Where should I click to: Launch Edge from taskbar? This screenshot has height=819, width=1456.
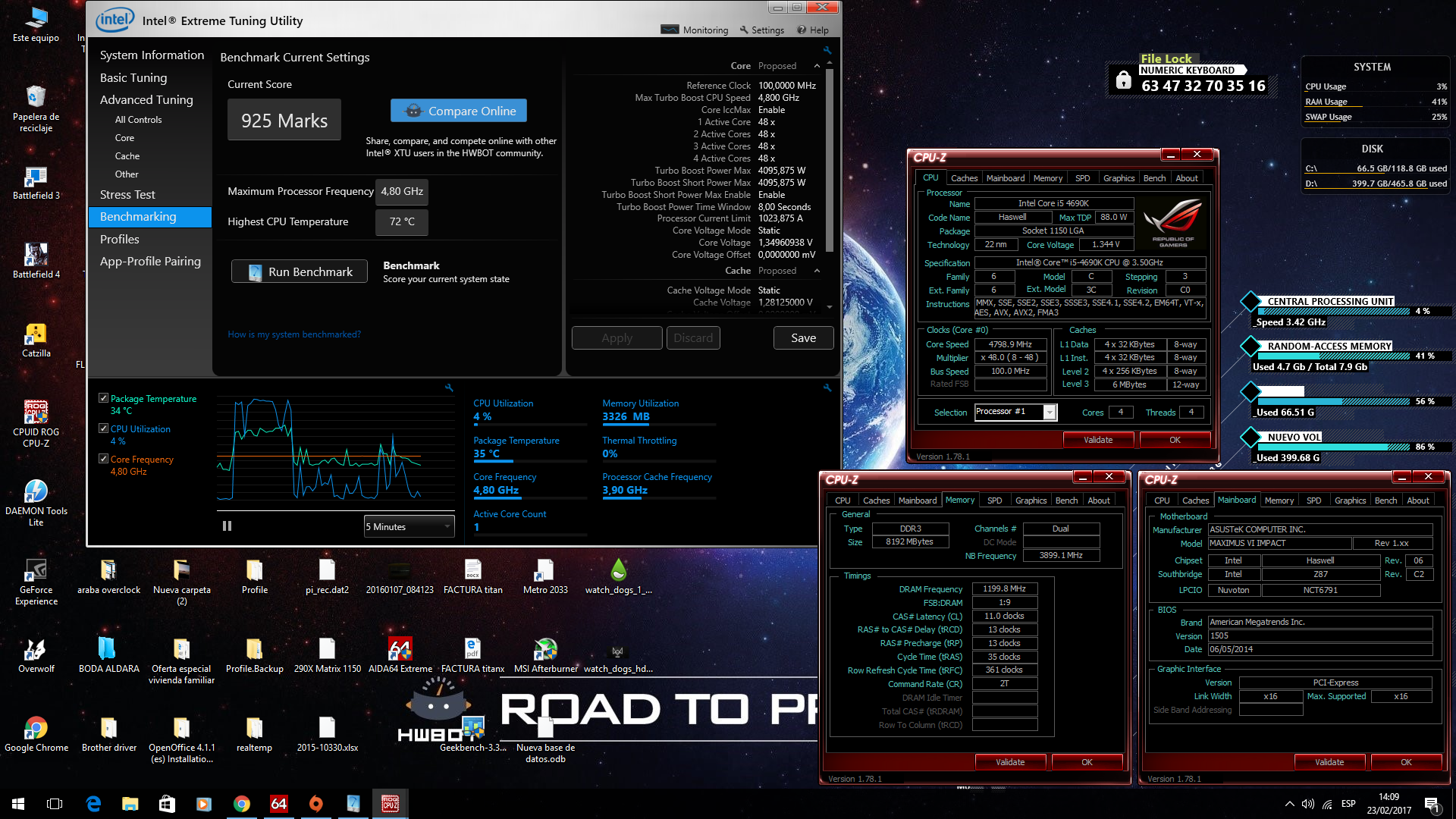point(93,804)
